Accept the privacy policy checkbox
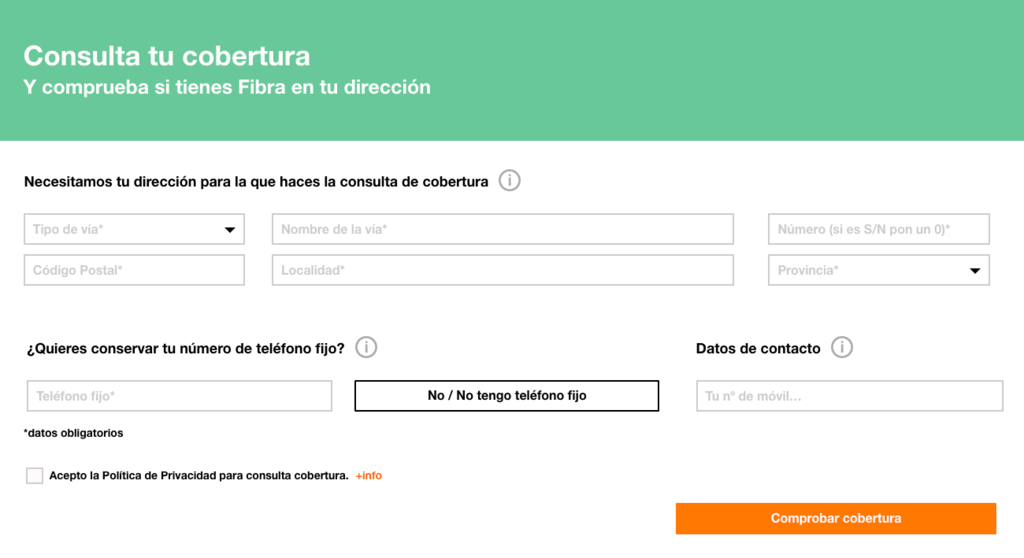Image resolution: width=1024 pixels, height=558 pixels. point(35,476)
